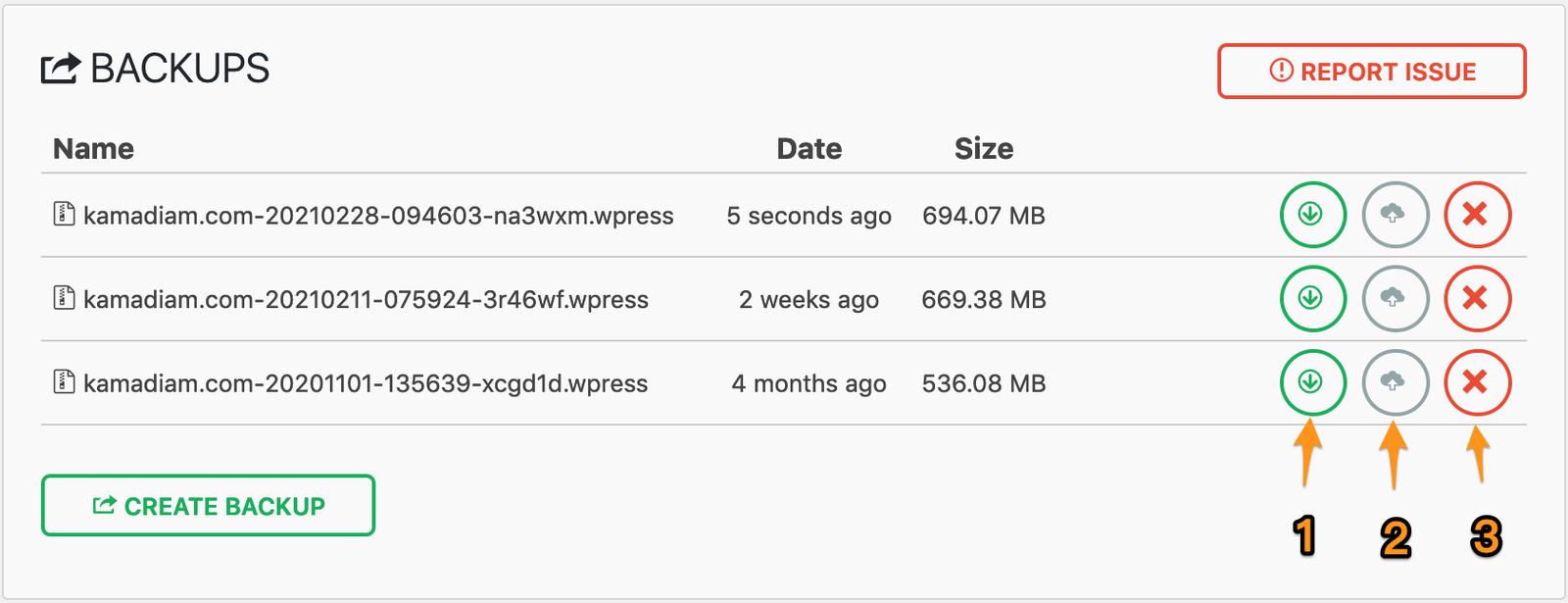Image resolution: width=1568 pixels, height=603 pixels.
Task: Click the archive file icon beside the na3wxm backup
Action: point(64,214)
